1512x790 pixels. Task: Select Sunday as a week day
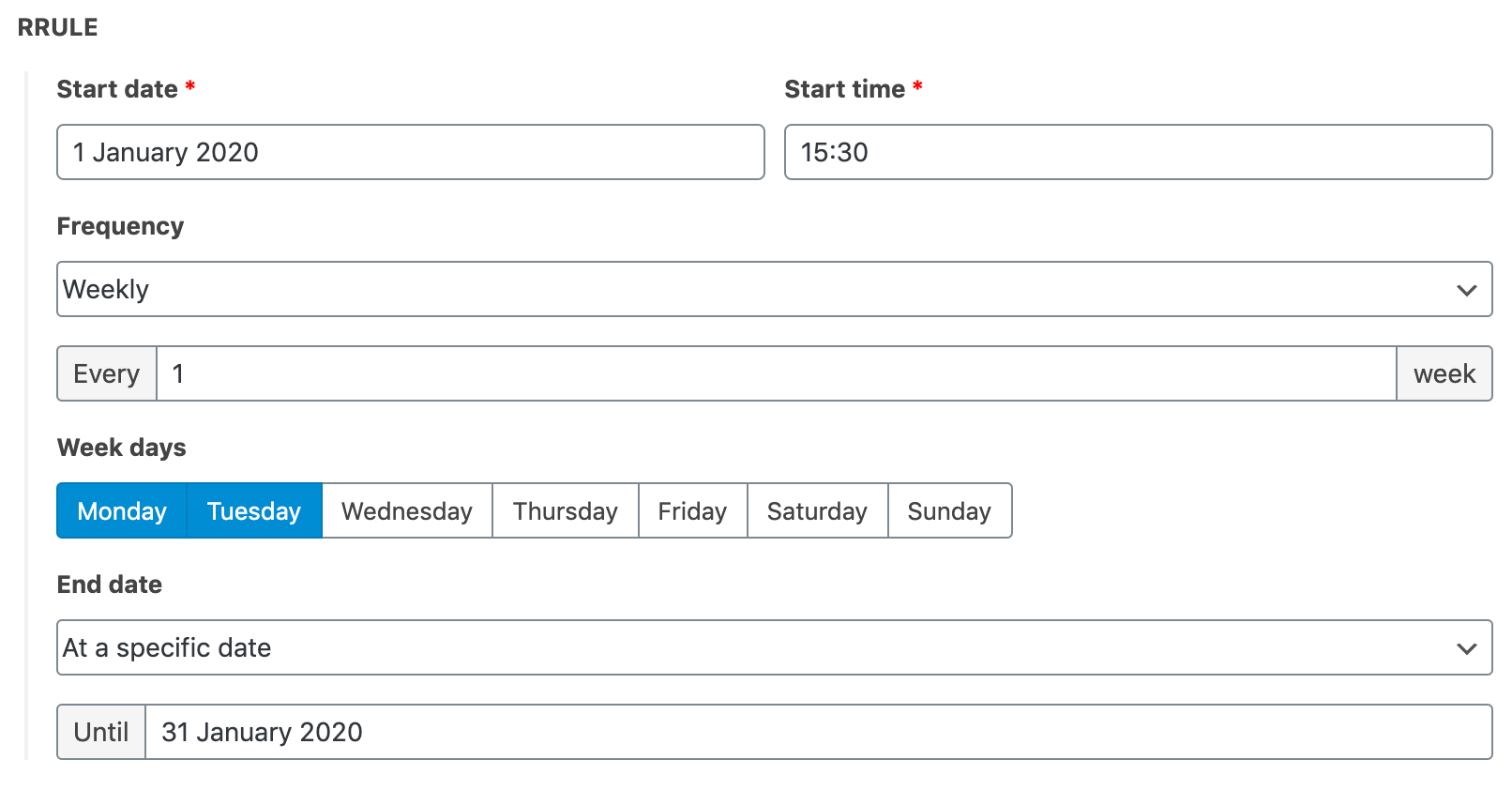pos(949,510)
